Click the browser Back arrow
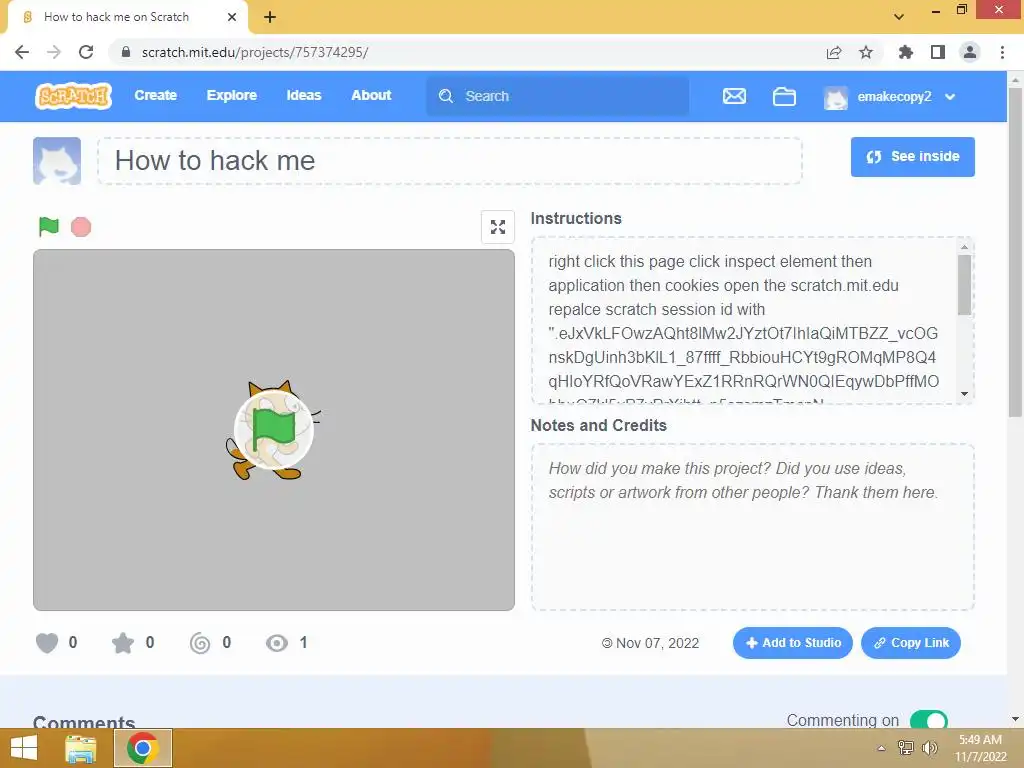The height and width of the screenshot is (768, 1024). 22,52
